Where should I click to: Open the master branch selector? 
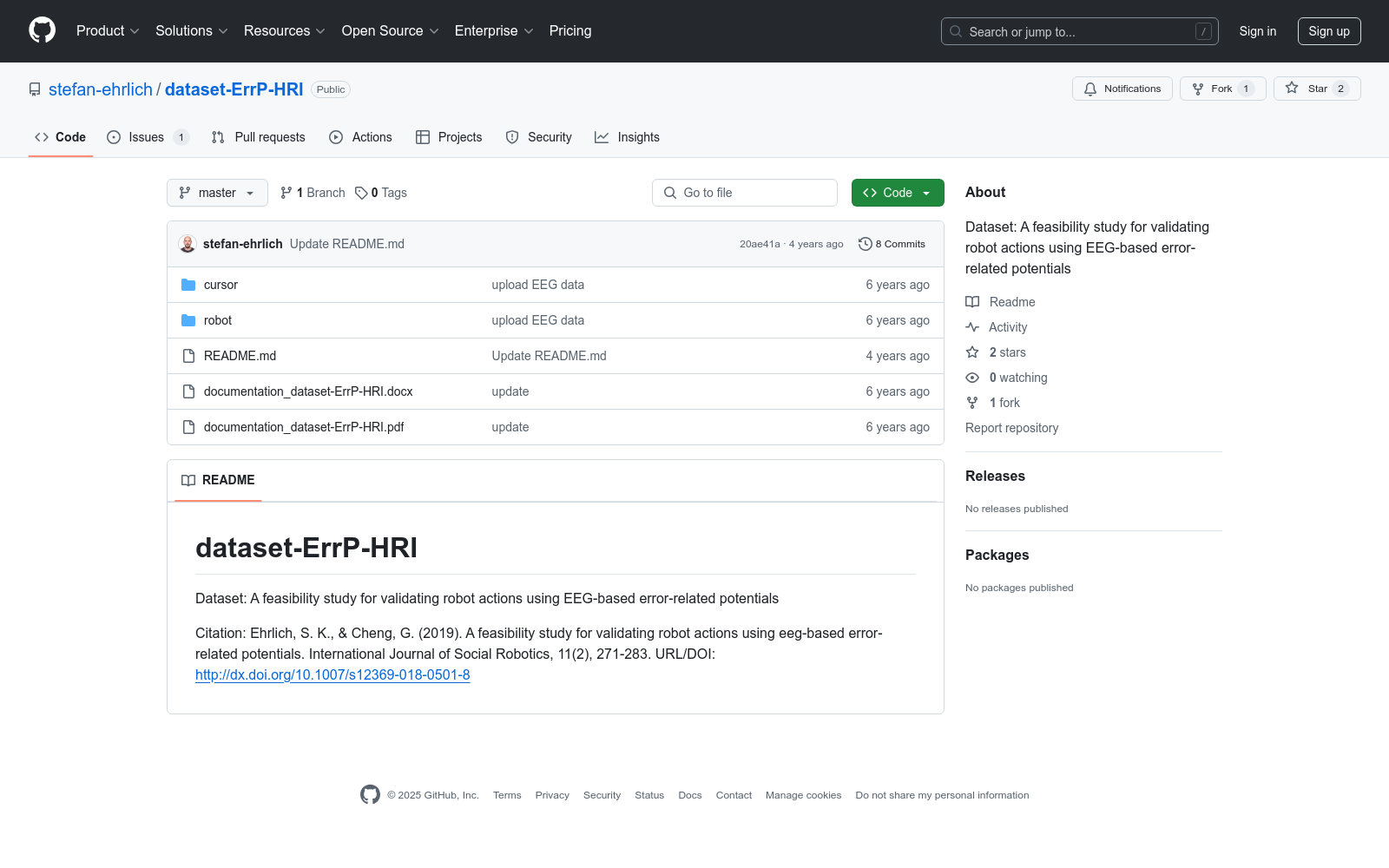click(217, 193)
